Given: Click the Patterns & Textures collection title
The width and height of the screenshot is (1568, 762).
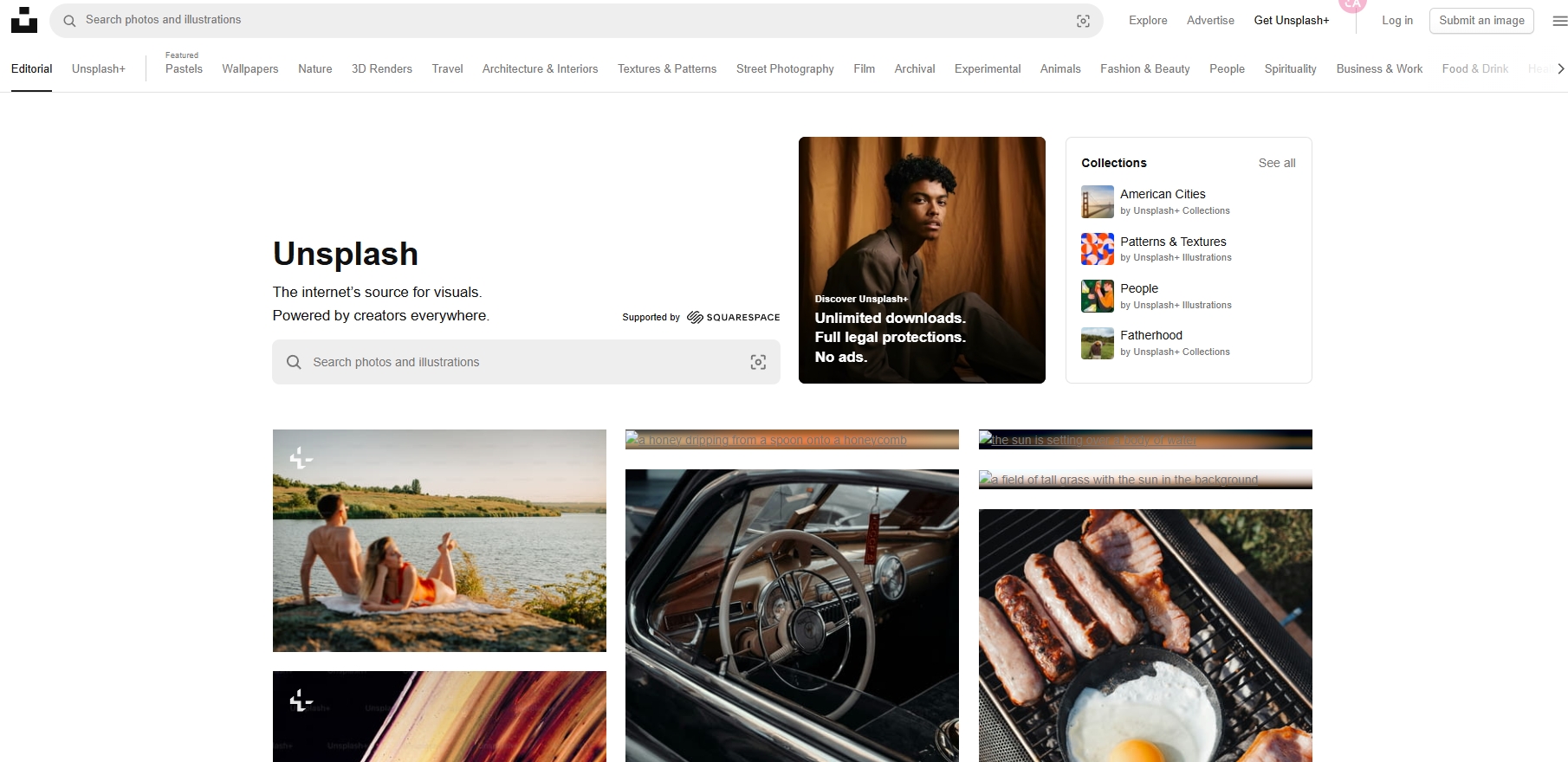Looking at the screenshot, I should [1173, 242].
